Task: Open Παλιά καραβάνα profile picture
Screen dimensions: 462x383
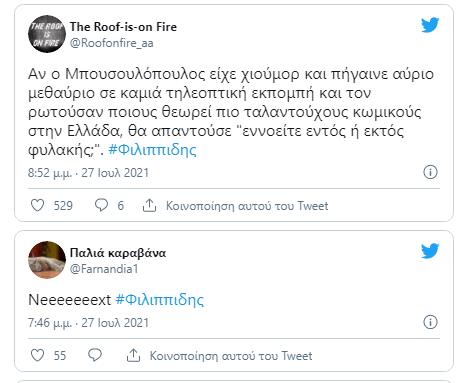Action: tap(47, 260)
